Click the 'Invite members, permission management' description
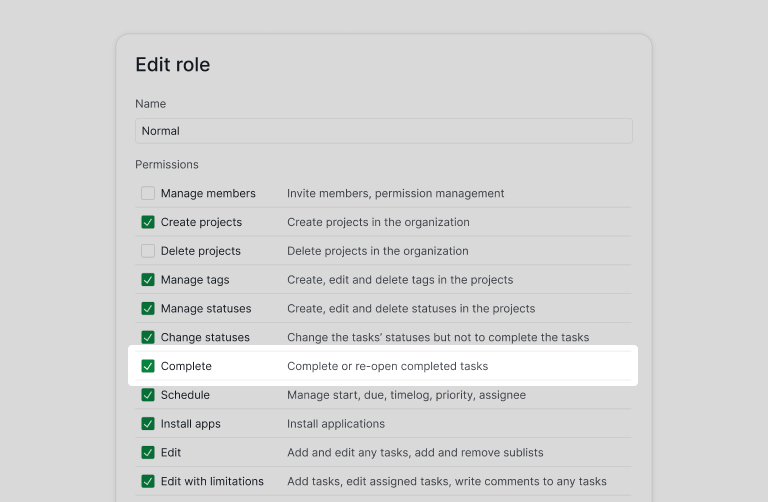The width and height of the screenshot is (768, 502). [395, 193]
